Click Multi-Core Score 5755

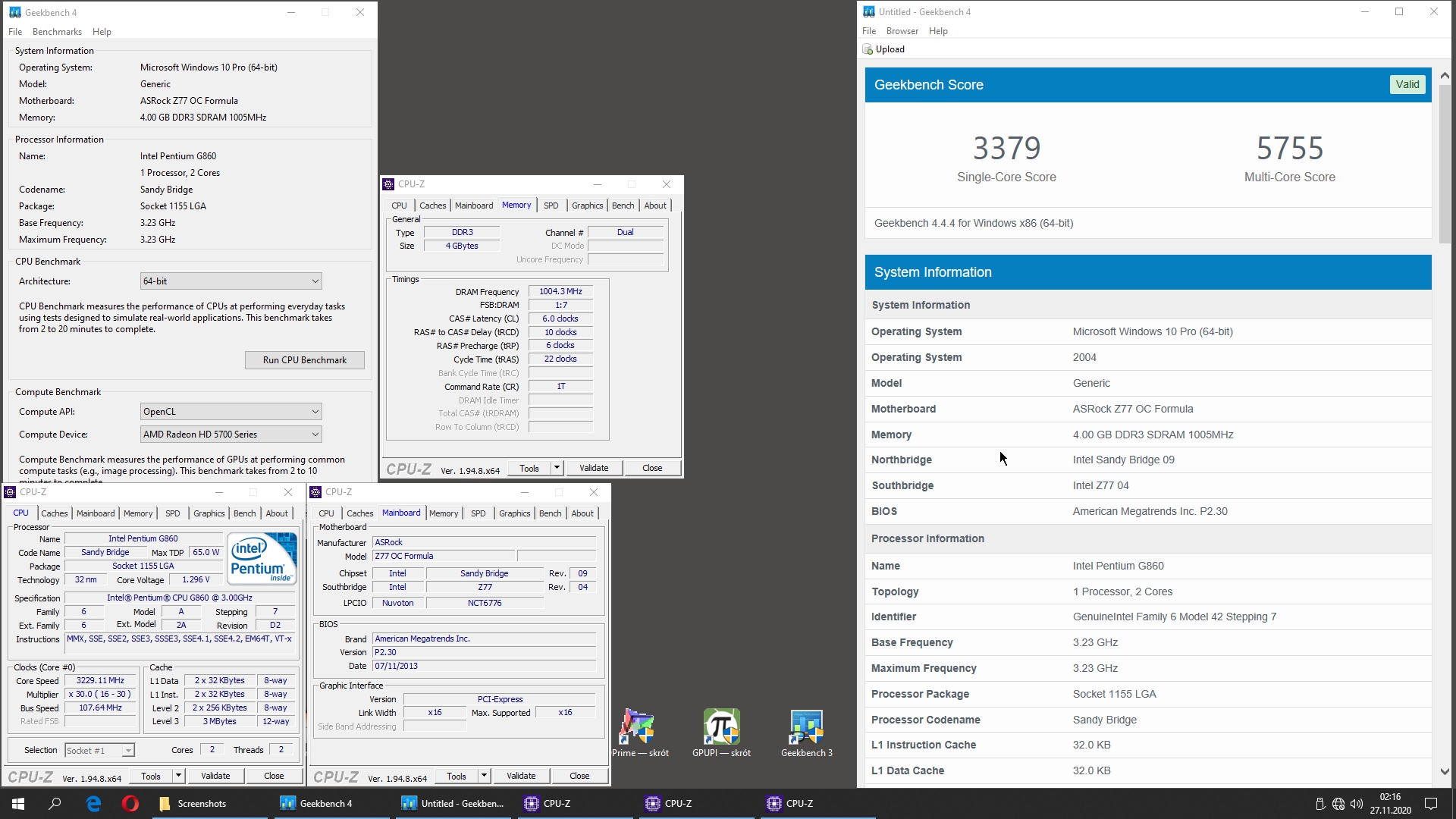pyautogui.click(x=1290, y=148)
